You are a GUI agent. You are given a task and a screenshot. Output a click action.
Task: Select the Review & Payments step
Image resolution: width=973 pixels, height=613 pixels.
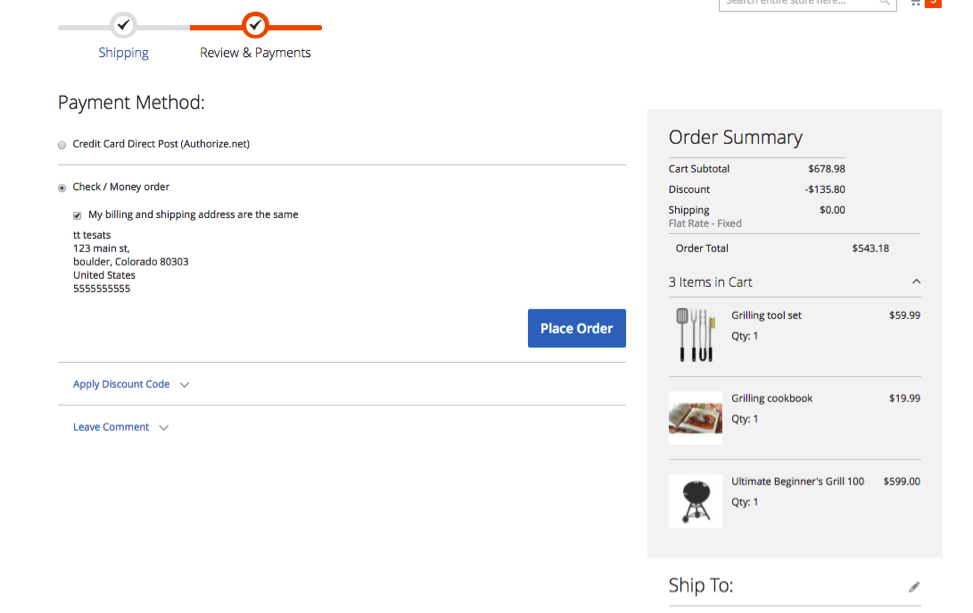coord(256,52)
